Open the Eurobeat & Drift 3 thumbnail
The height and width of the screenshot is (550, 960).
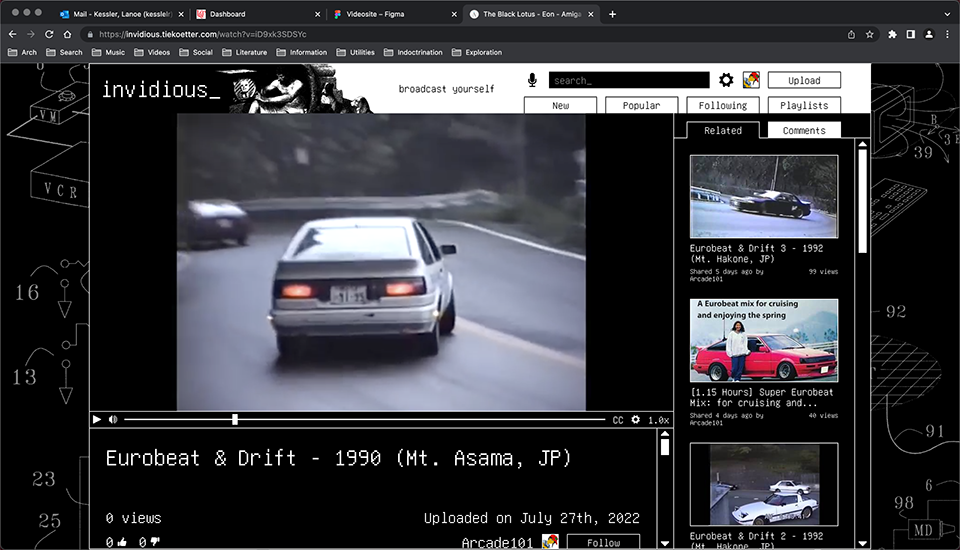764,196
